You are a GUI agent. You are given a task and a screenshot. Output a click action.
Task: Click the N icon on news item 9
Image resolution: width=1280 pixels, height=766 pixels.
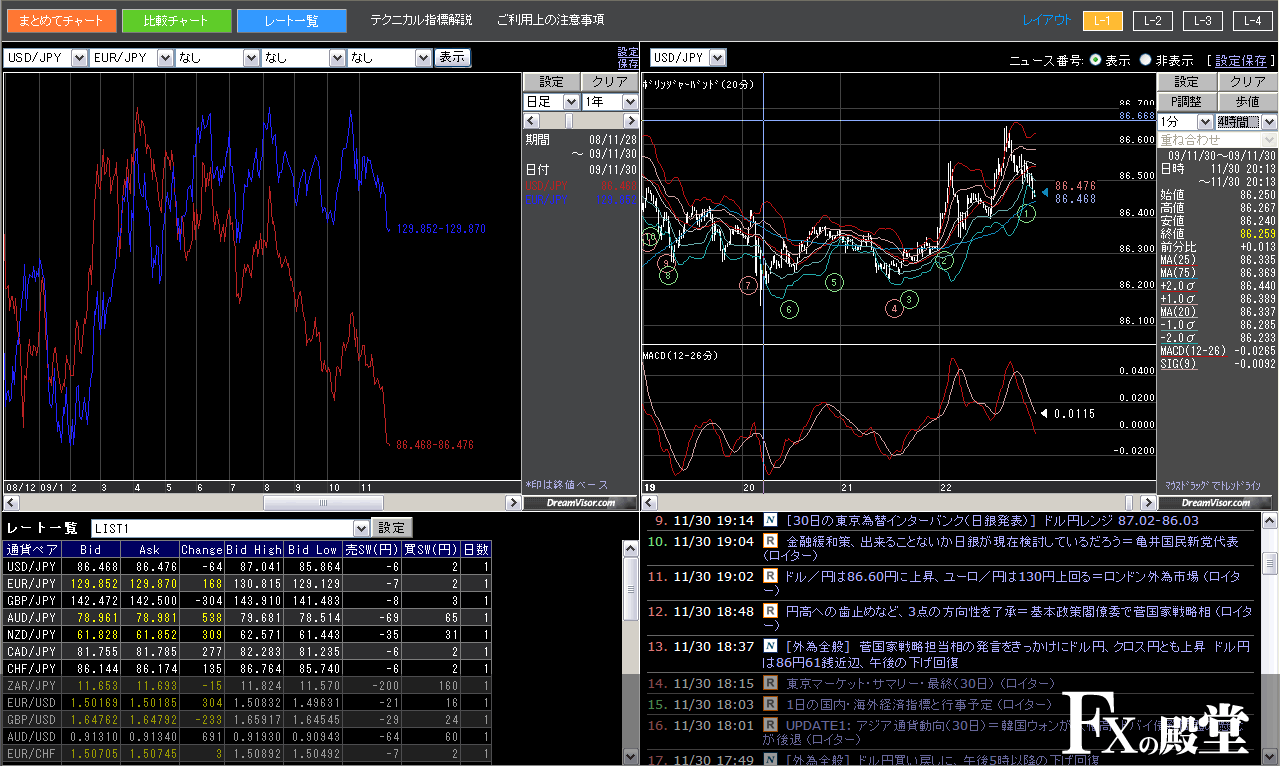tap(770, 521)
